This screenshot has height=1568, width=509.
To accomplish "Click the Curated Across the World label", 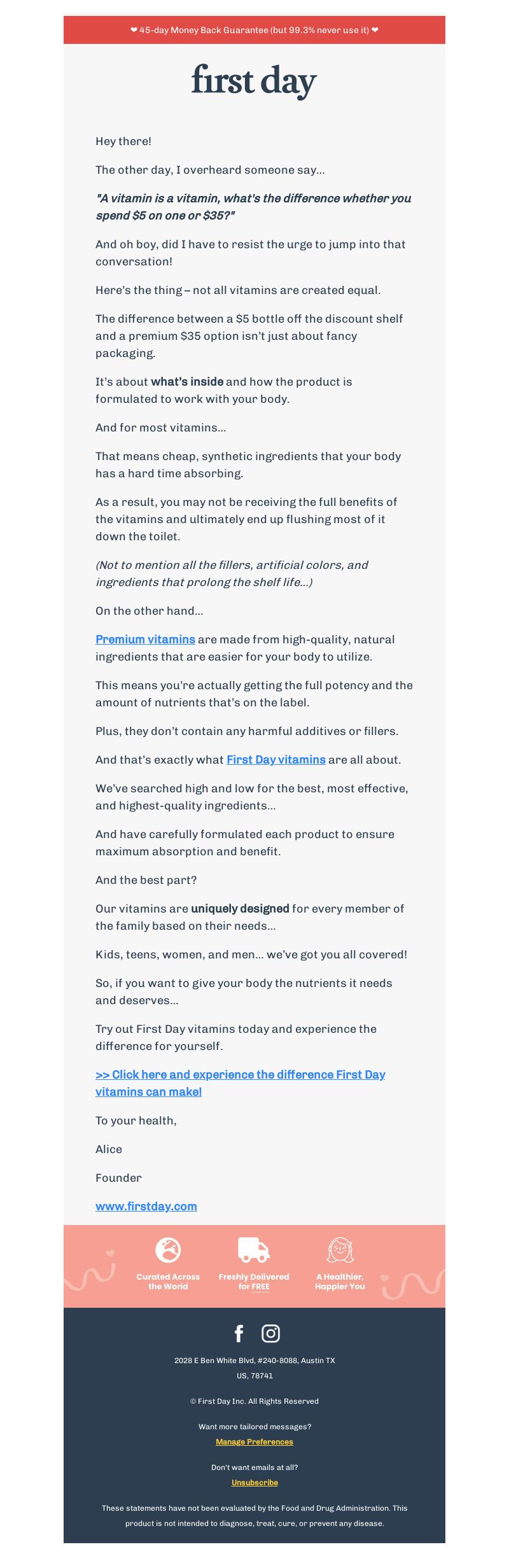I will coord(168,1282).
